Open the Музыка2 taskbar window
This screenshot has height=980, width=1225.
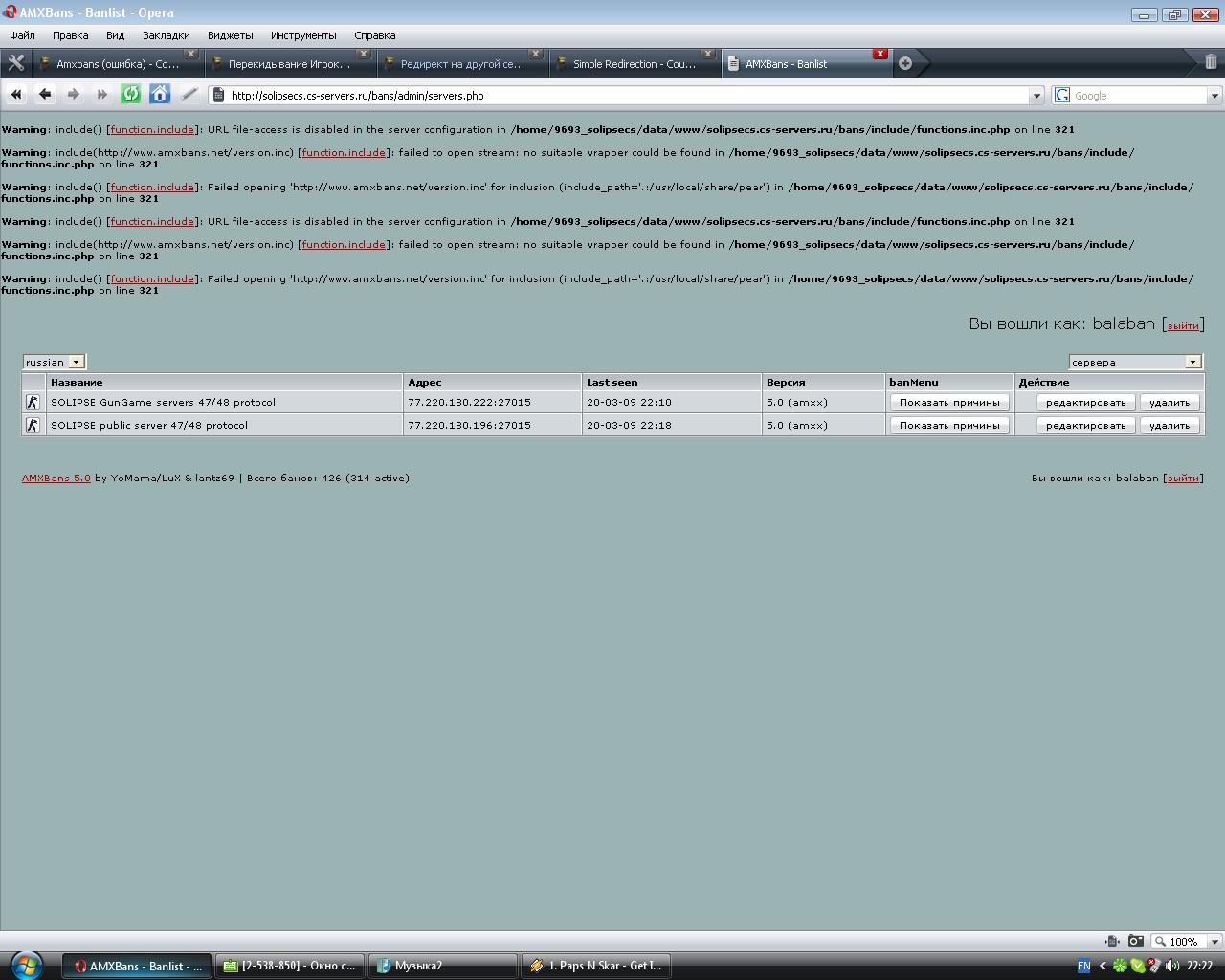pyautogui.click(x=444, y=966)
